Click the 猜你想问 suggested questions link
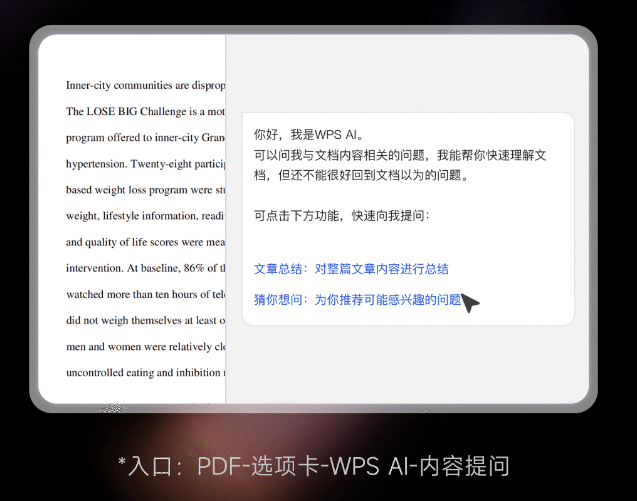 358,299
